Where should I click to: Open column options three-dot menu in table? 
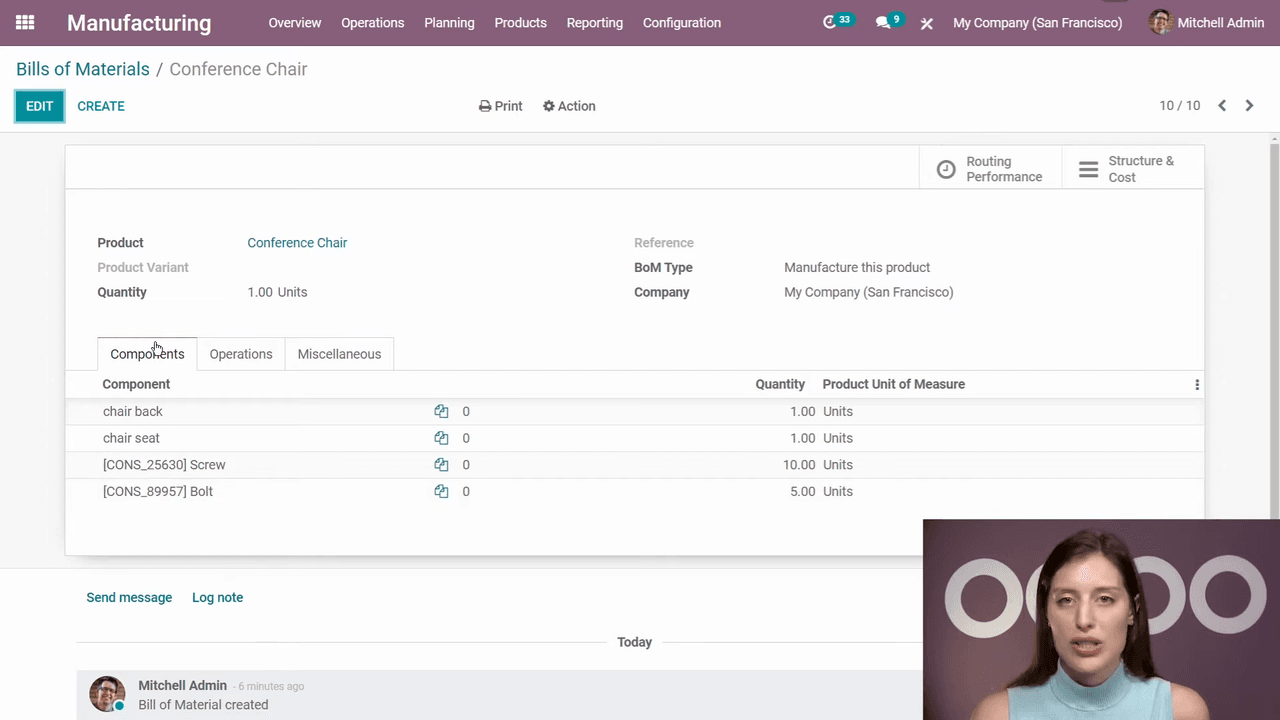tap(1197, 385)
